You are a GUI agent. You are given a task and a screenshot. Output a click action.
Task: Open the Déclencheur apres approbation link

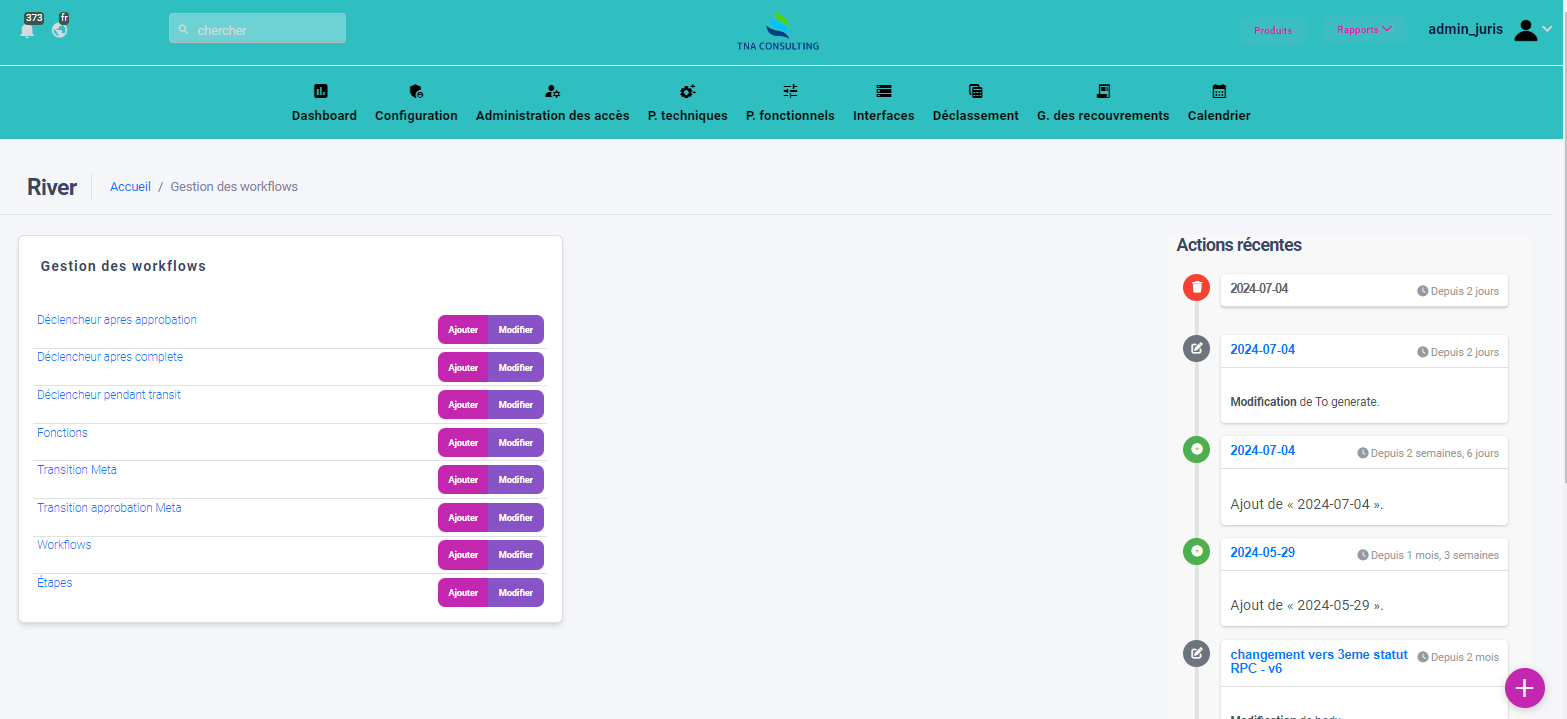[117, 320]
